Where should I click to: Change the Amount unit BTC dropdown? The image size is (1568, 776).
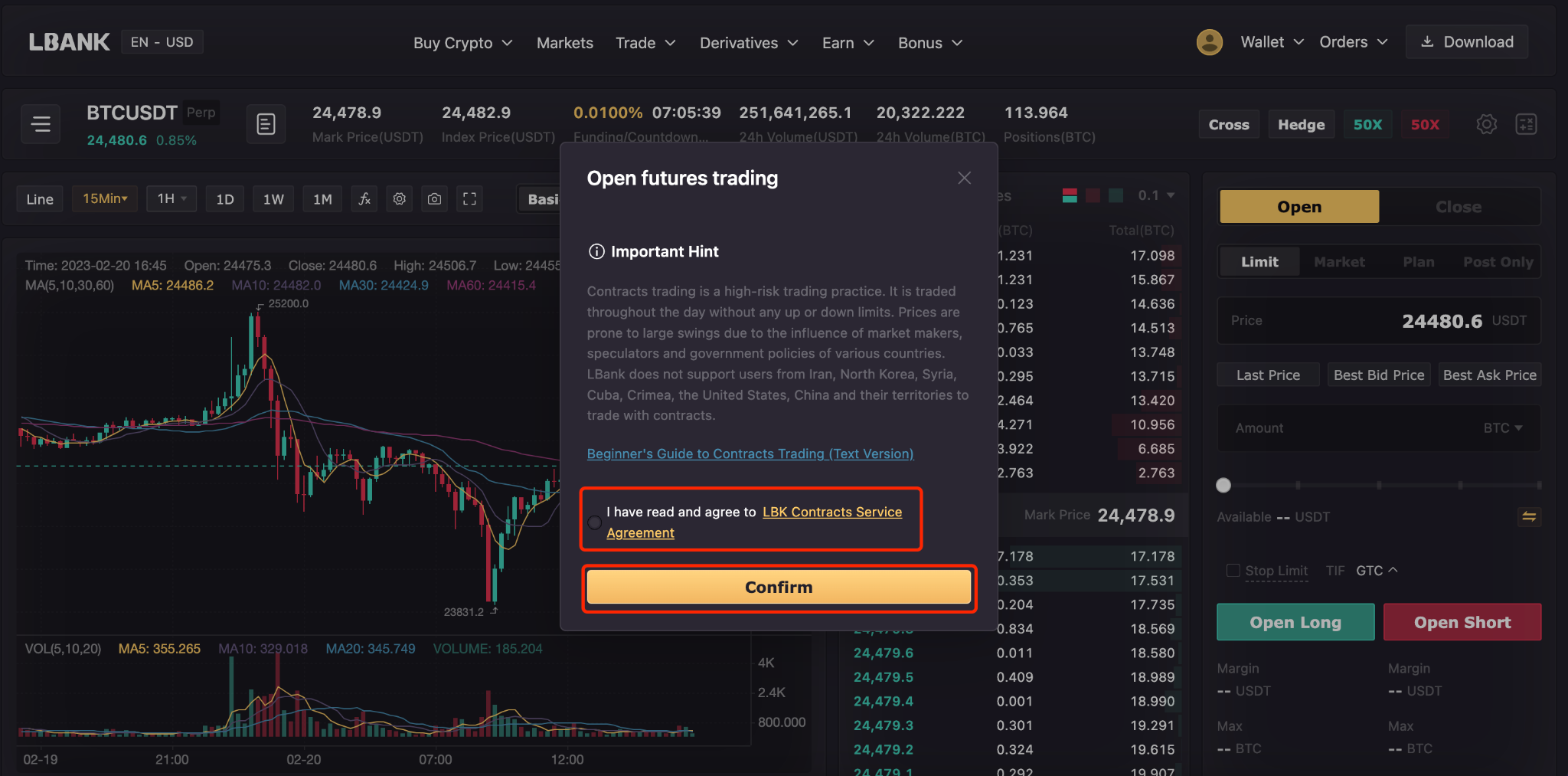[x=1502, y=428]
